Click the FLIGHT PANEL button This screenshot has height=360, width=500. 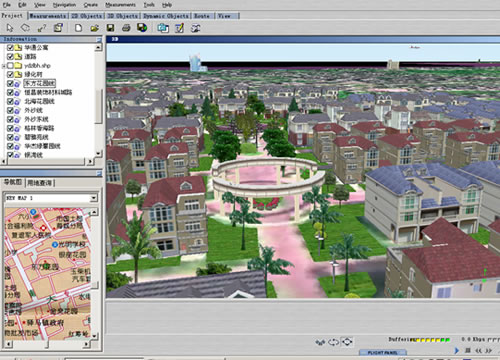(383, 352)
